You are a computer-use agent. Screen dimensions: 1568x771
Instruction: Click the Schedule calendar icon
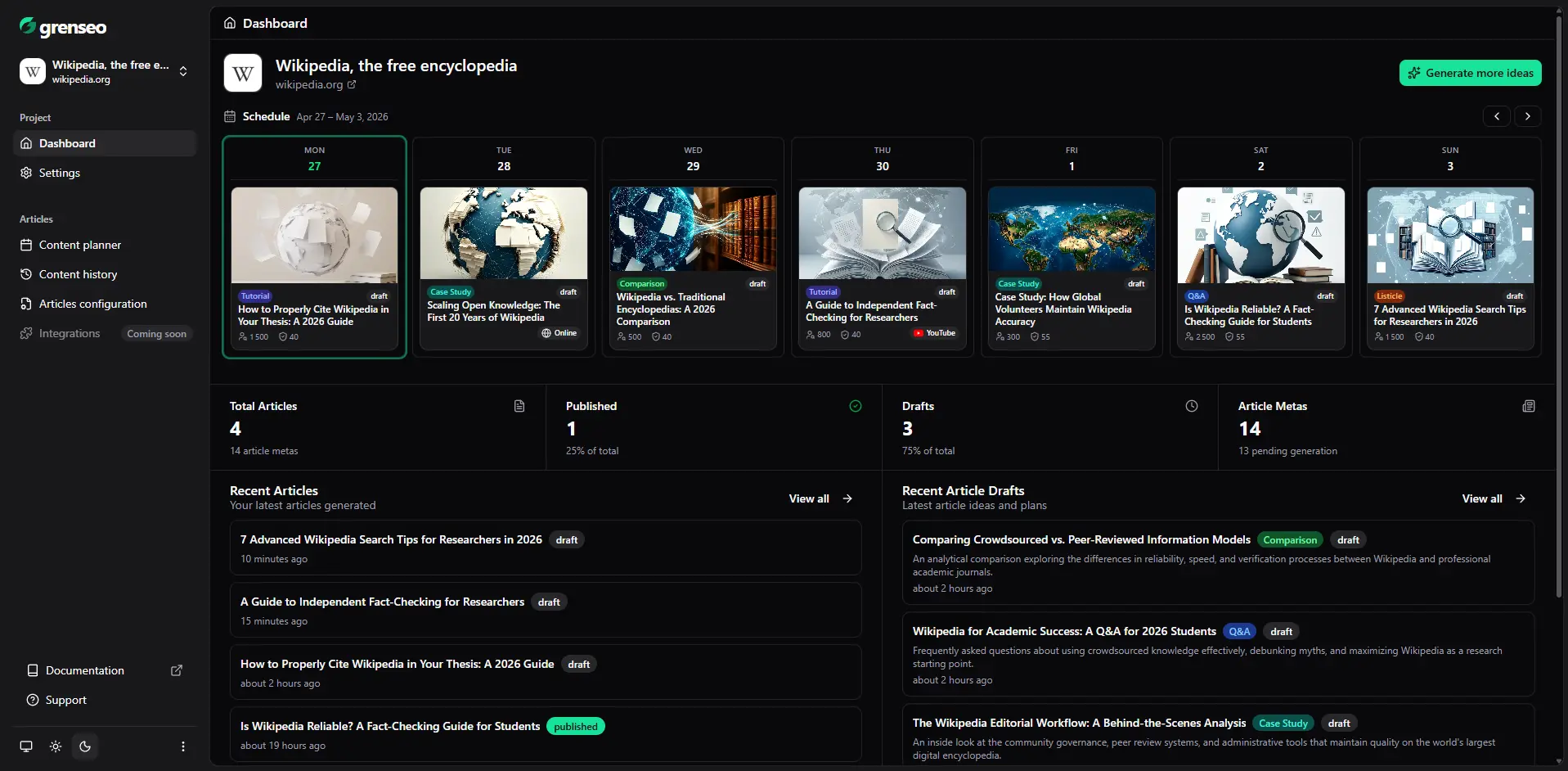pos(230,116)
